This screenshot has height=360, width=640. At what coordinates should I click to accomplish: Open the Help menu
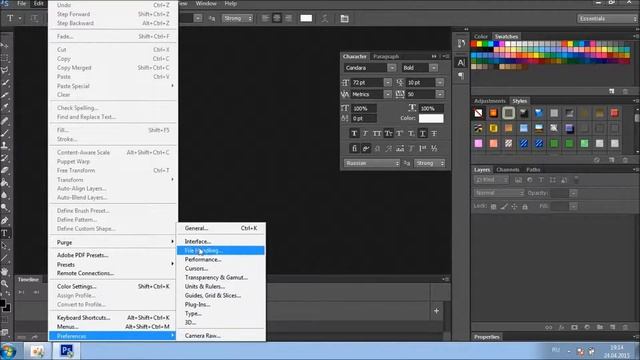click(x=231, y=4)
